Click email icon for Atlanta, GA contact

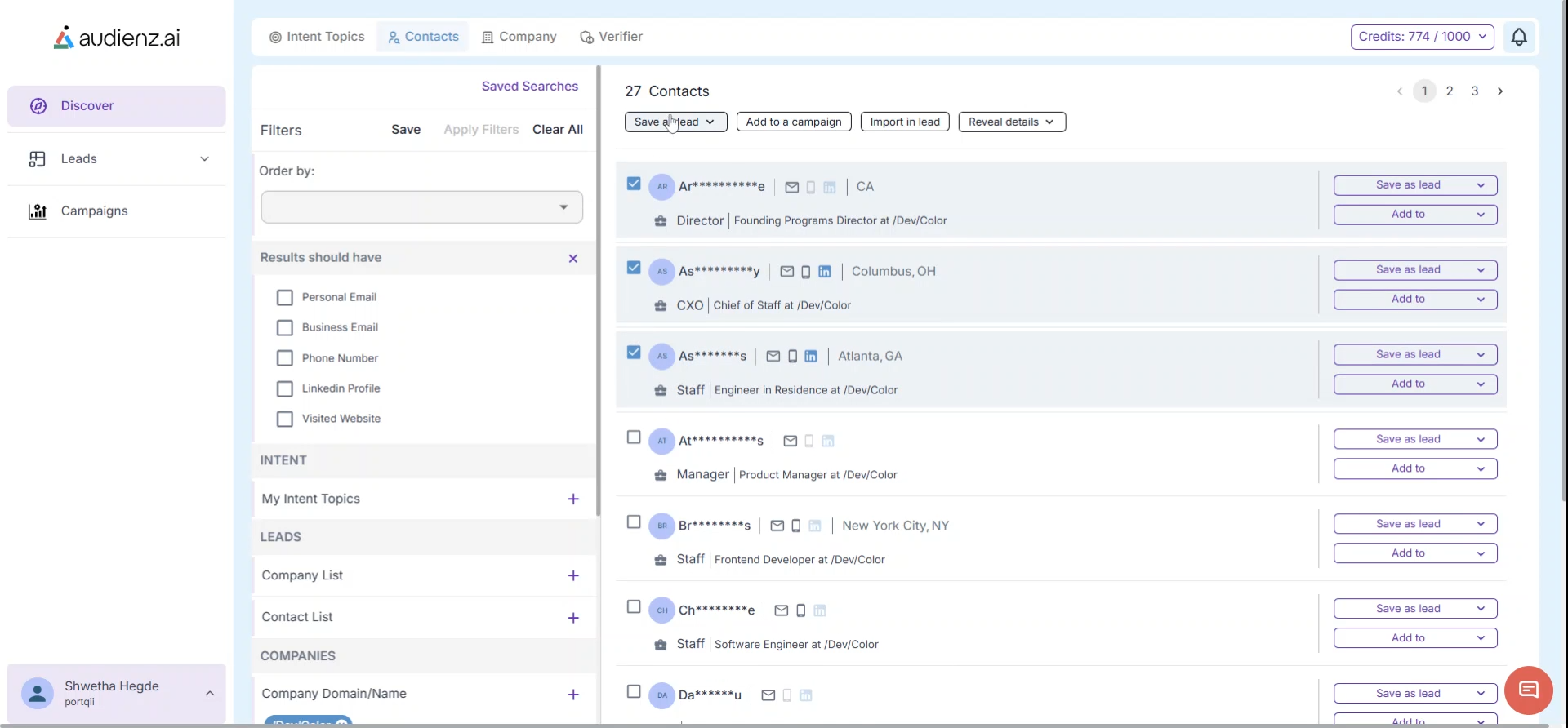773,357
